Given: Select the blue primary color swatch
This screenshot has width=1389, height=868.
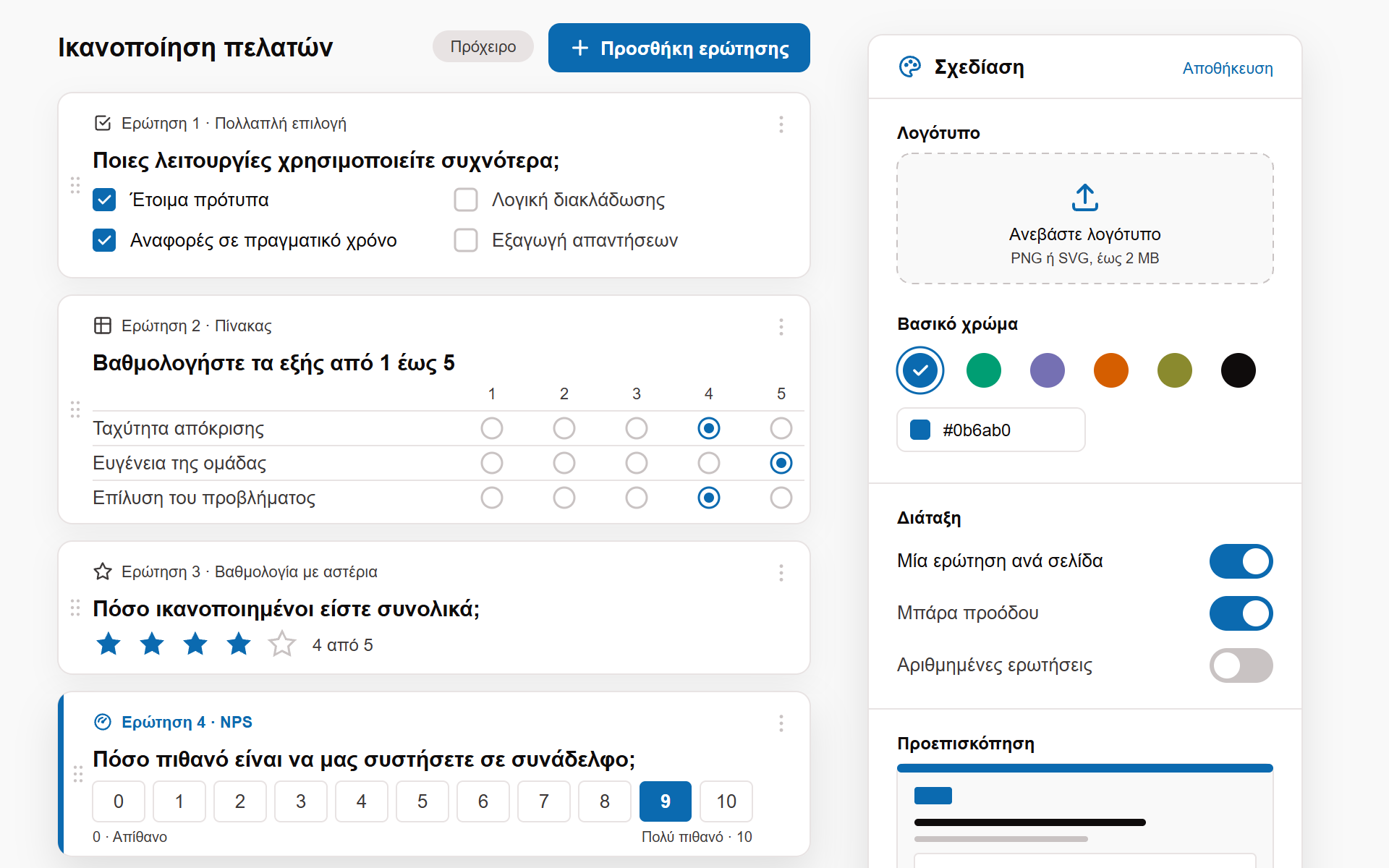Looking at the screenshot, I should pyautogui.click(x=920, y=370).
